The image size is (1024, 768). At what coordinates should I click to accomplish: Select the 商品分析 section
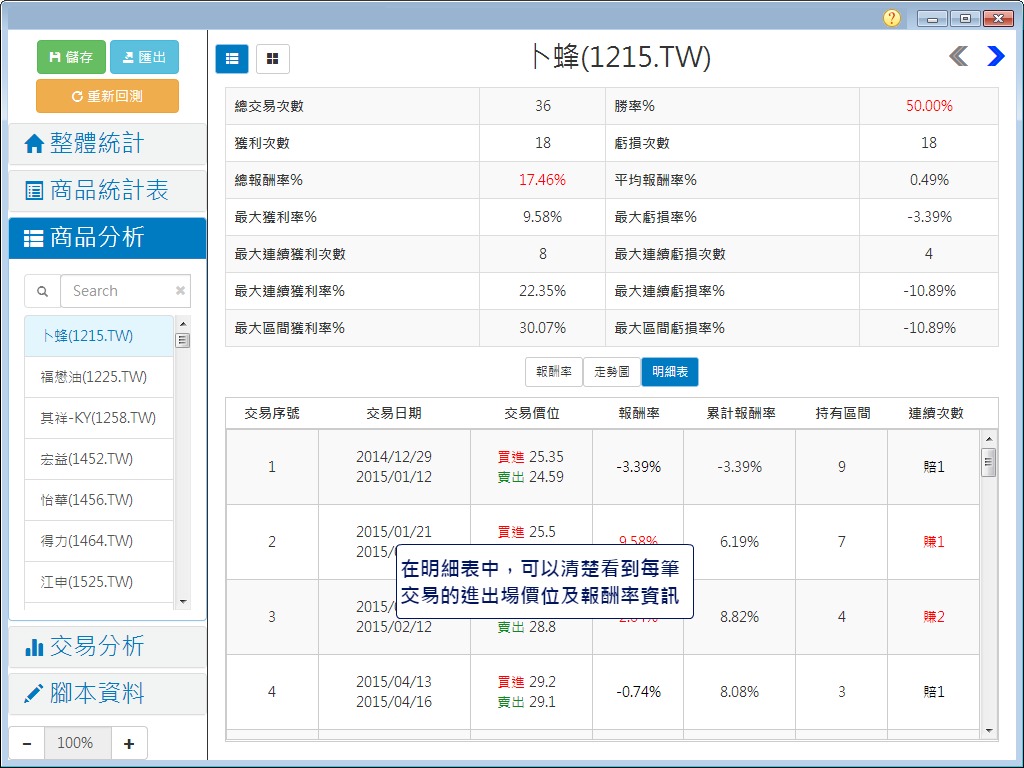coord(107,238)
